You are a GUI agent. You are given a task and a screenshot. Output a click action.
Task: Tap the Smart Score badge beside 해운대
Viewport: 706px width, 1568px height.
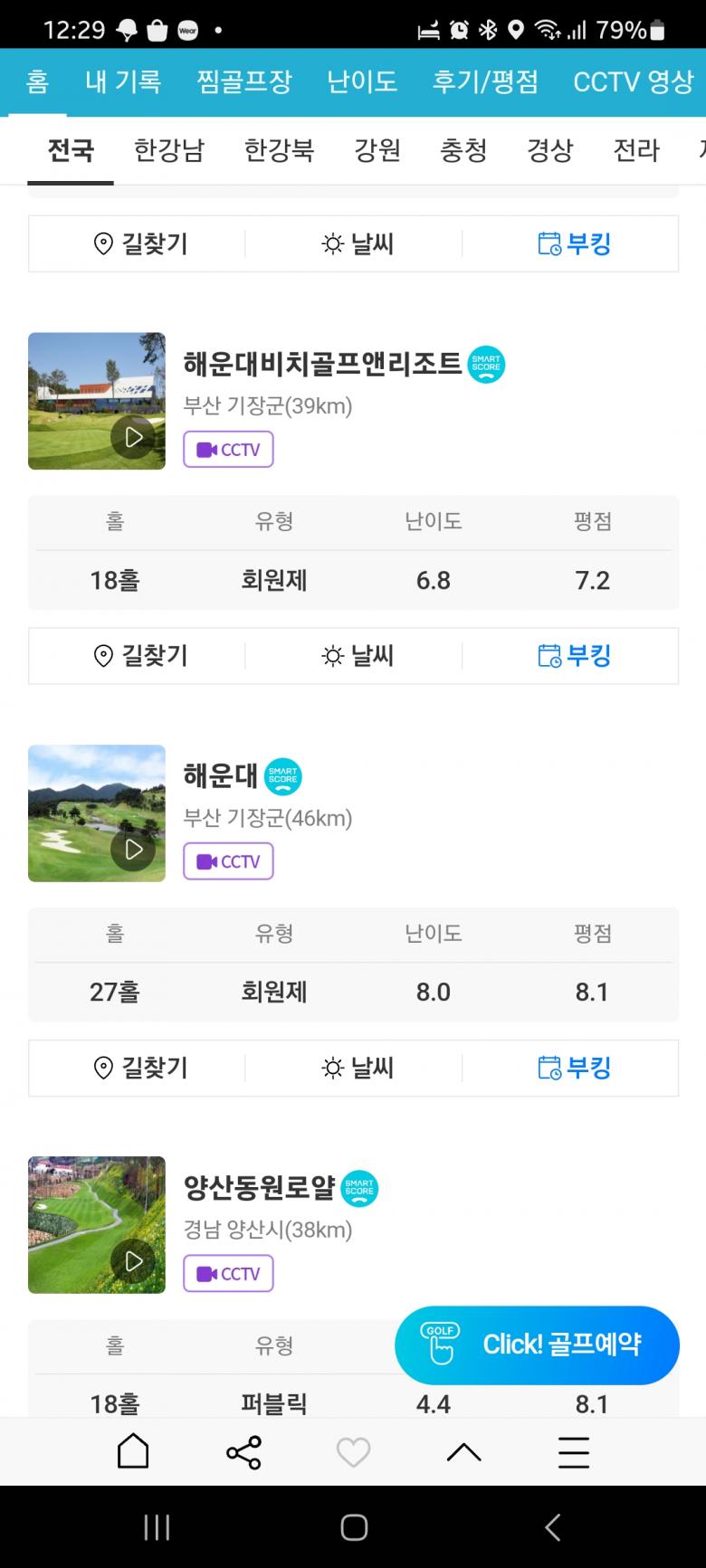click(283, 776)
